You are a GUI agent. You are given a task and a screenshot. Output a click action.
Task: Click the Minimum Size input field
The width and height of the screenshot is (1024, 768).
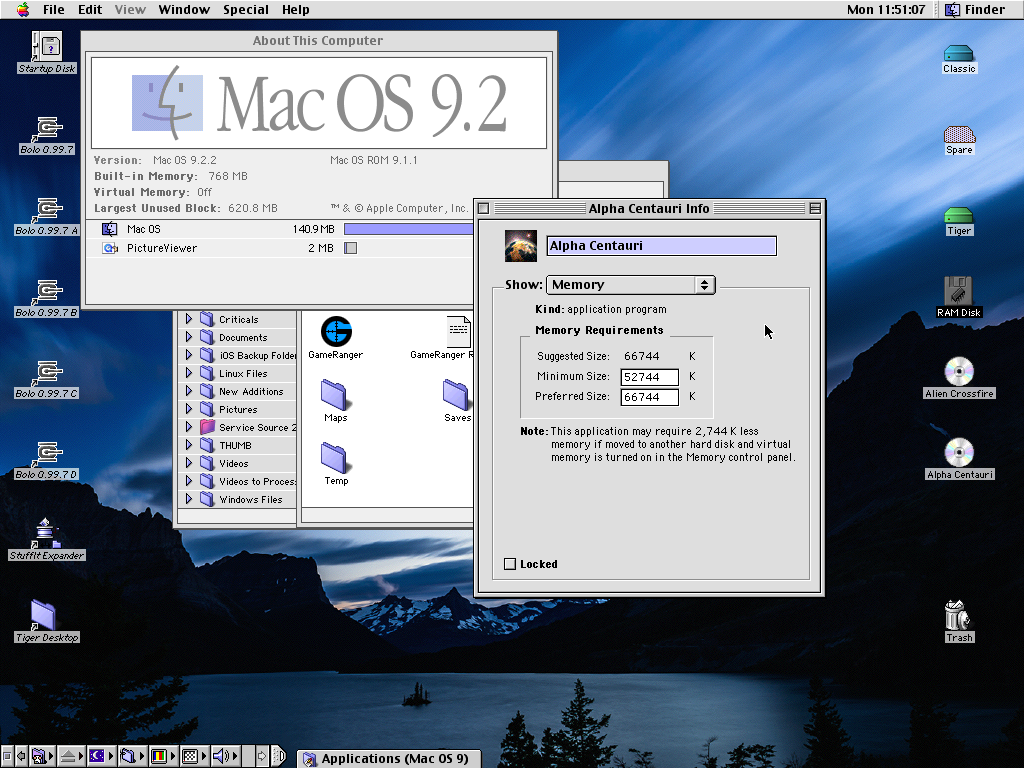[650, 377]
